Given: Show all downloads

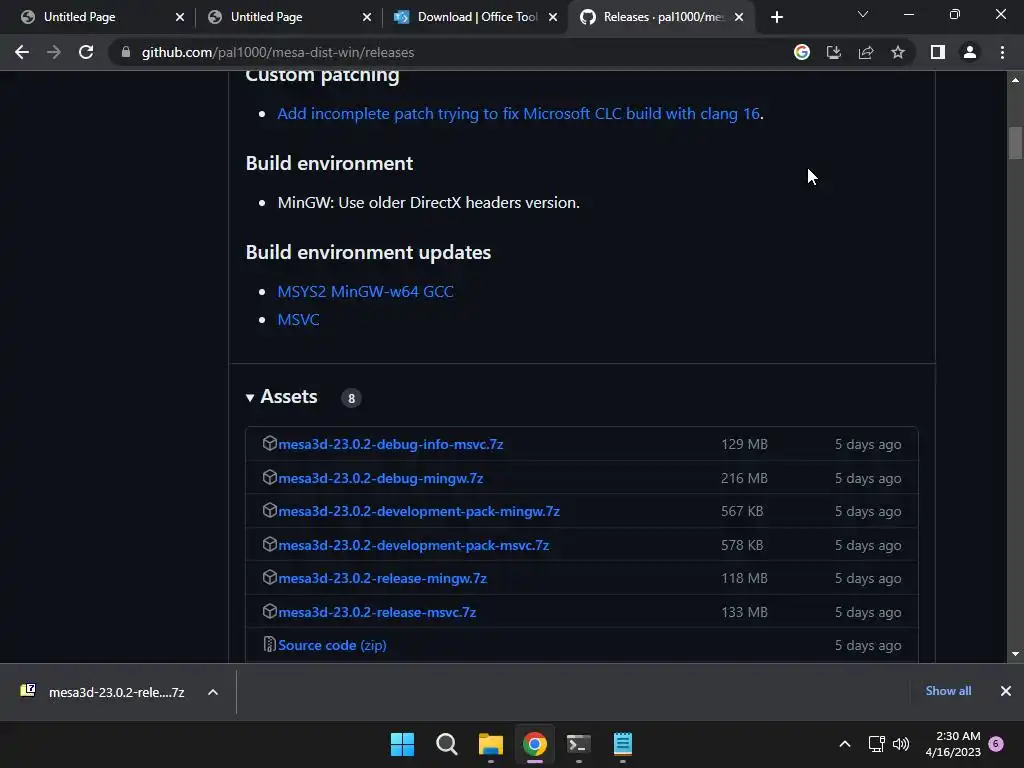Looking at the screenshot, I should click(x=948, y=691).
